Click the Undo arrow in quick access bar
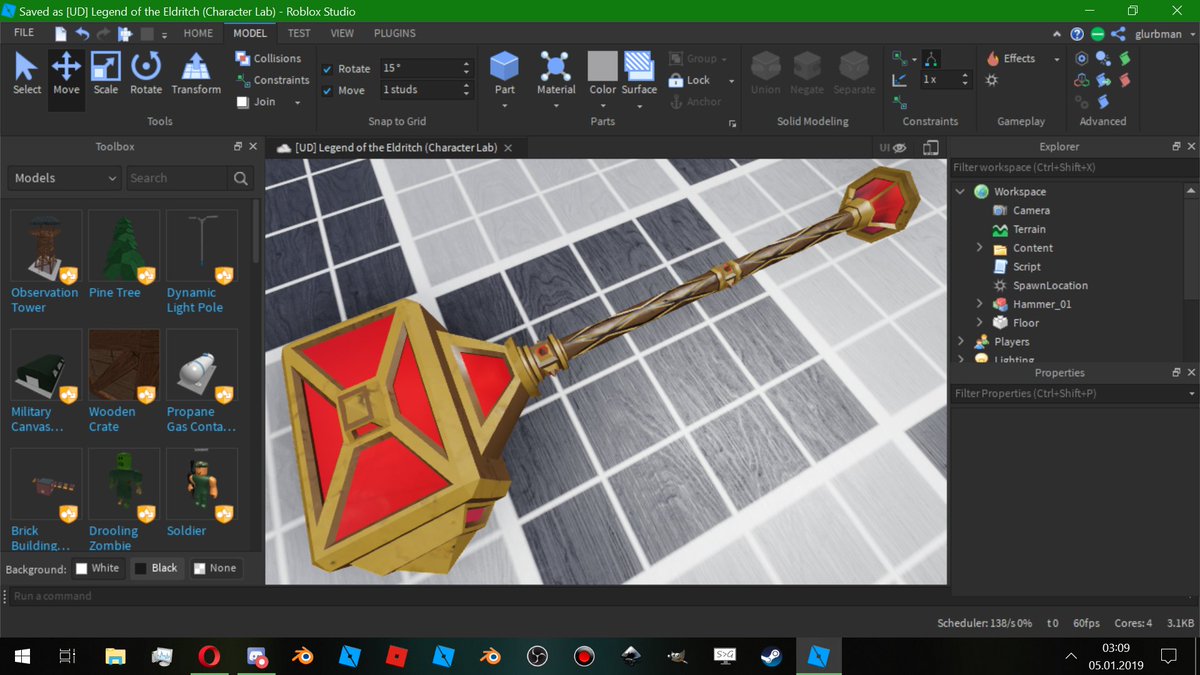Viewport: 1200px width, 675px height. [x=82, y=33]
